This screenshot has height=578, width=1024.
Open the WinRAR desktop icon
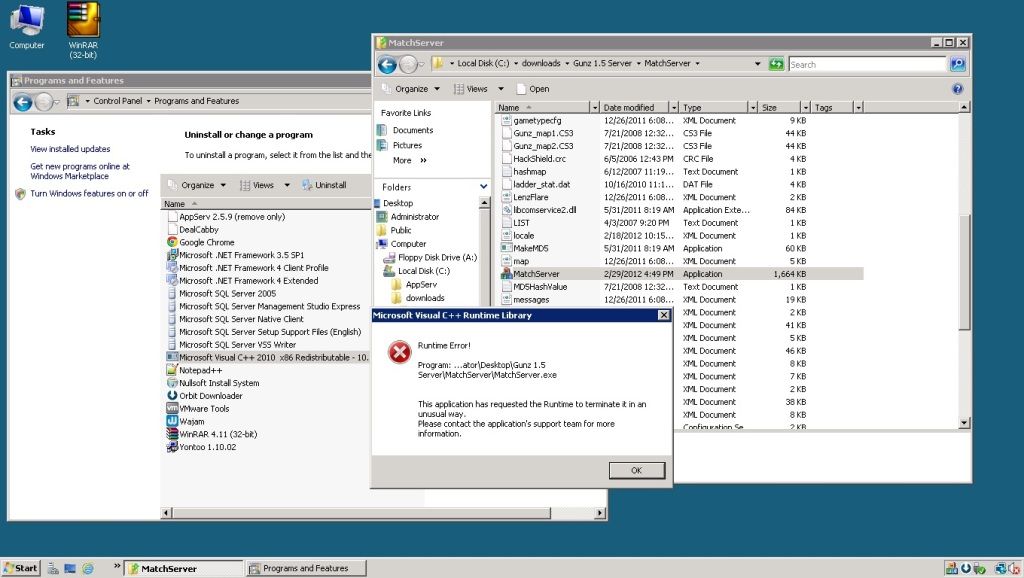pyautogui.click(x=83, y=19)
